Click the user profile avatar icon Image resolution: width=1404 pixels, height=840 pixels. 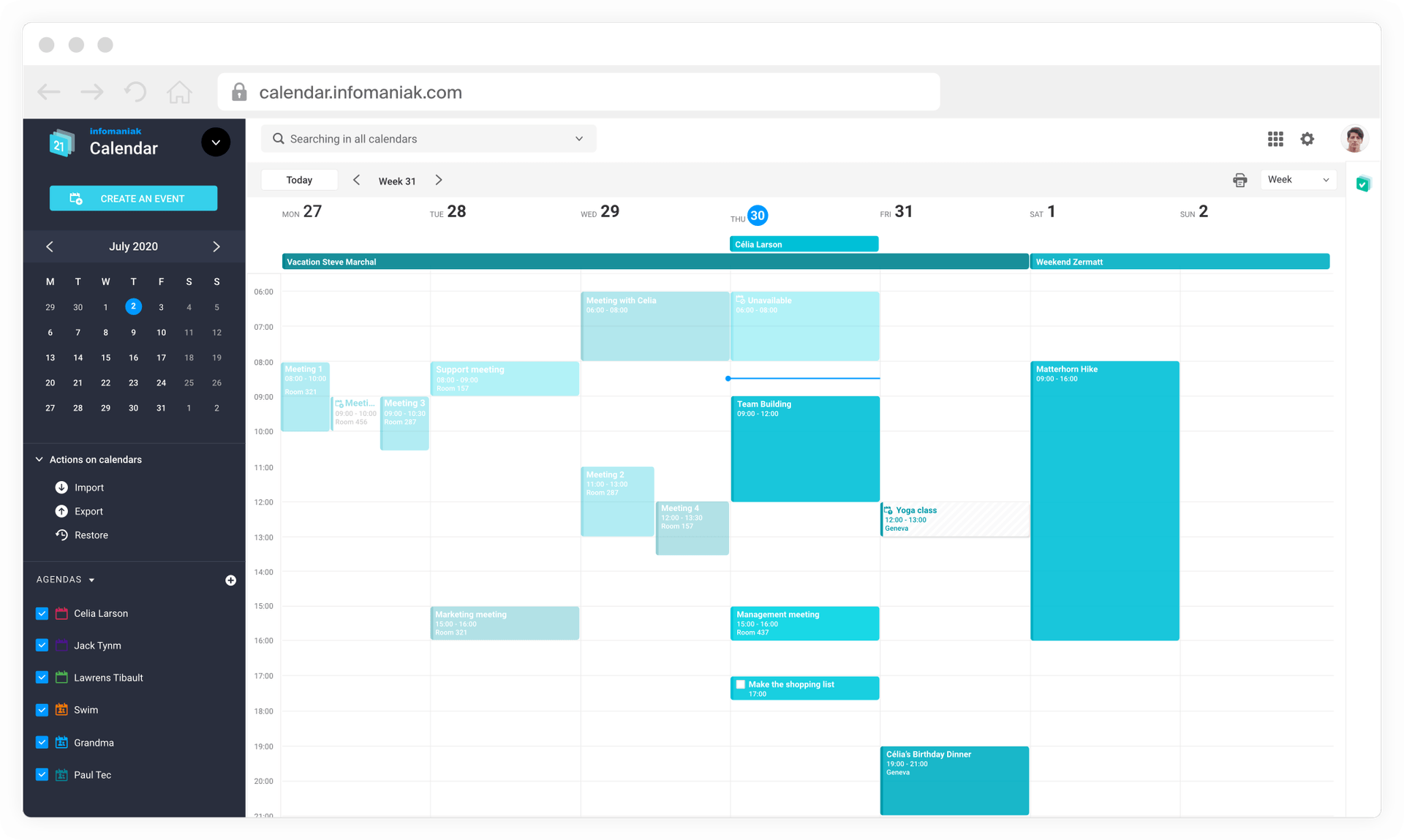(x=1354, y=138)
